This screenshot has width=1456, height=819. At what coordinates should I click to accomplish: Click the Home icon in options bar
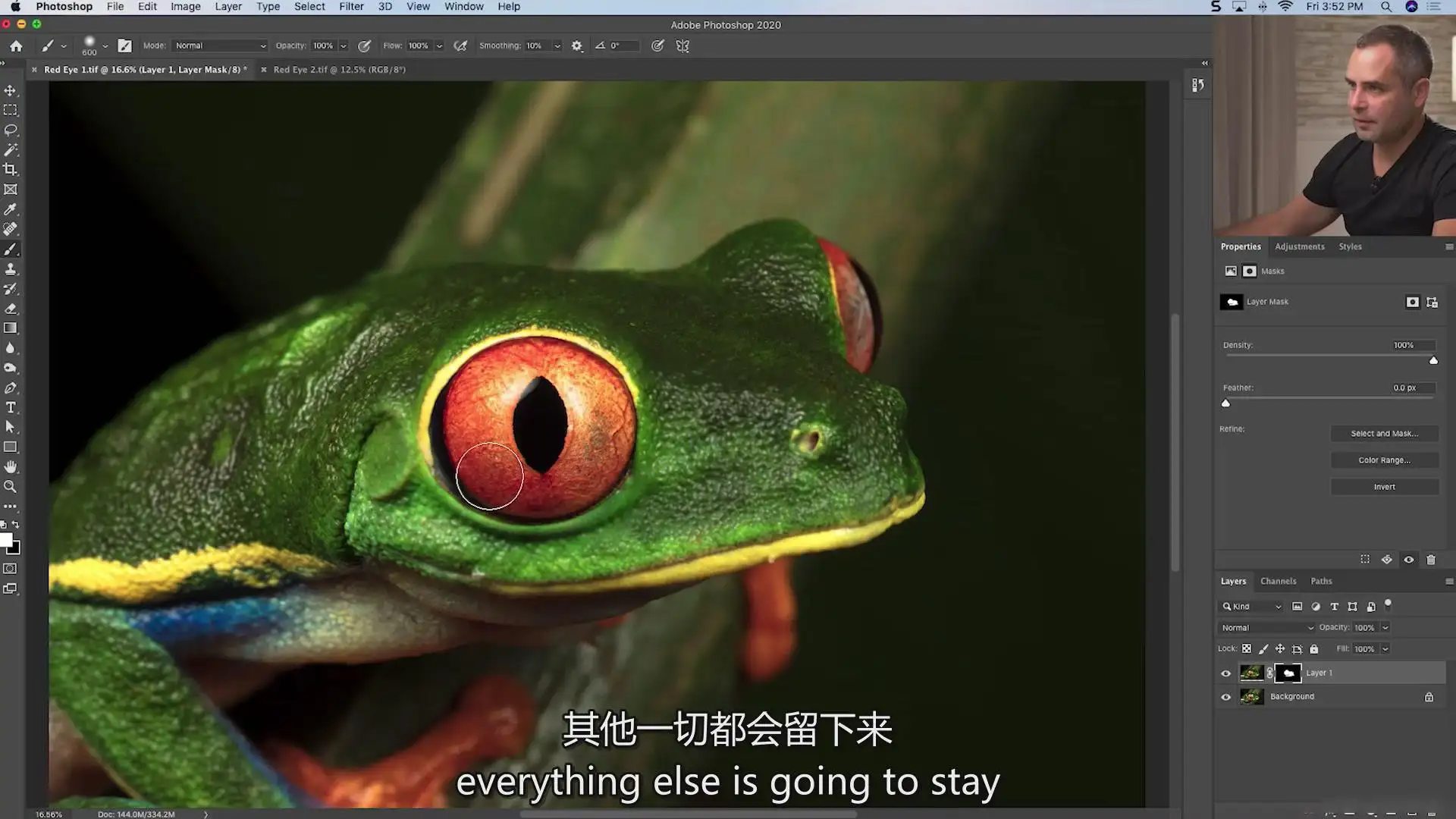[x=16, y=45]
